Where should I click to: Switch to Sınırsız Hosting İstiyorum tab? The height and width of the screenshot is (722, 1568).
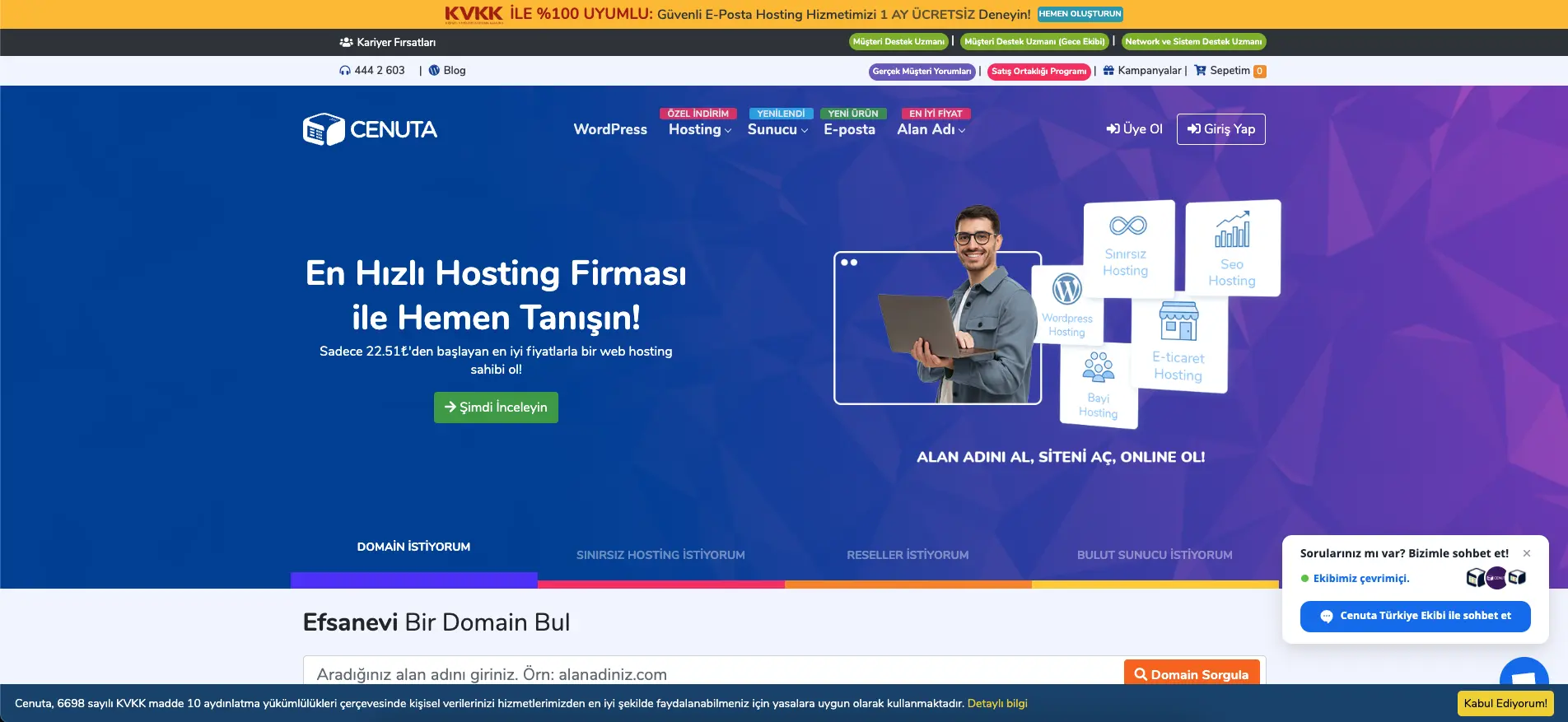660,556
